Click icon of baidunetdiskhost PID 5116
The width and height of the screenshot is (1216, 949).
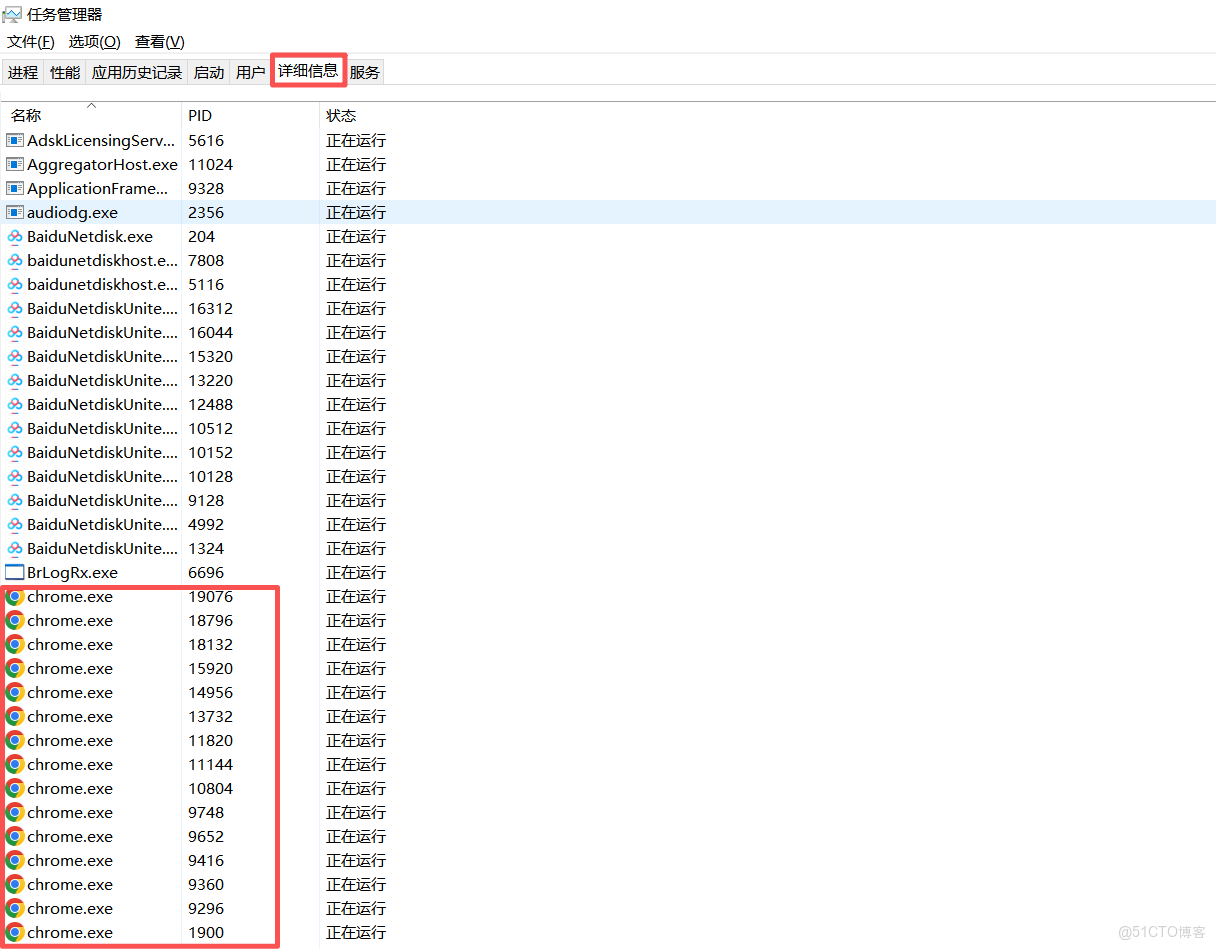[x=15, y=285]
